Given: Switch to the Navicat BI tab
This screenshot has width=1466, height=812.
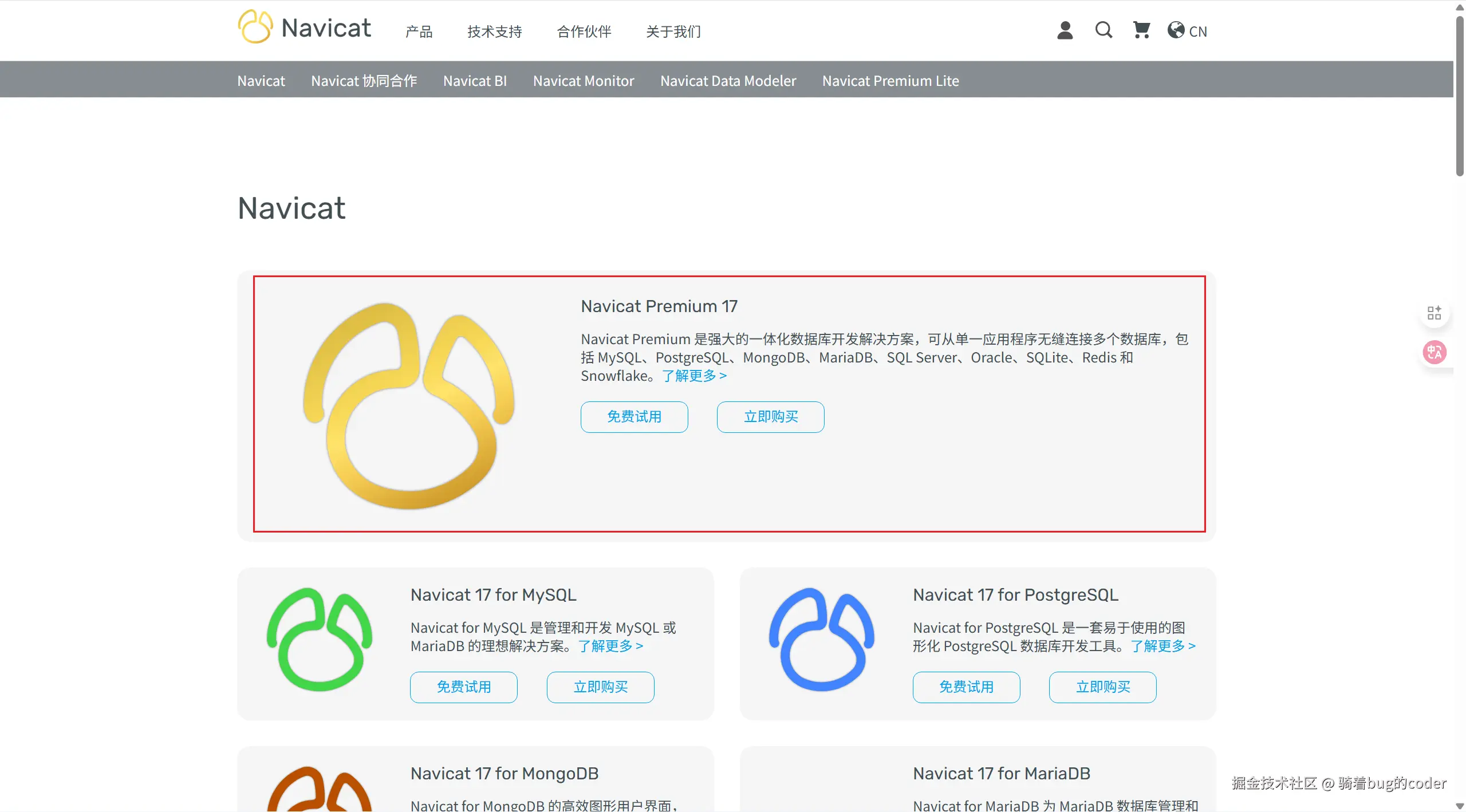Looking at the screenshot, I should click(x=475, y=81).
